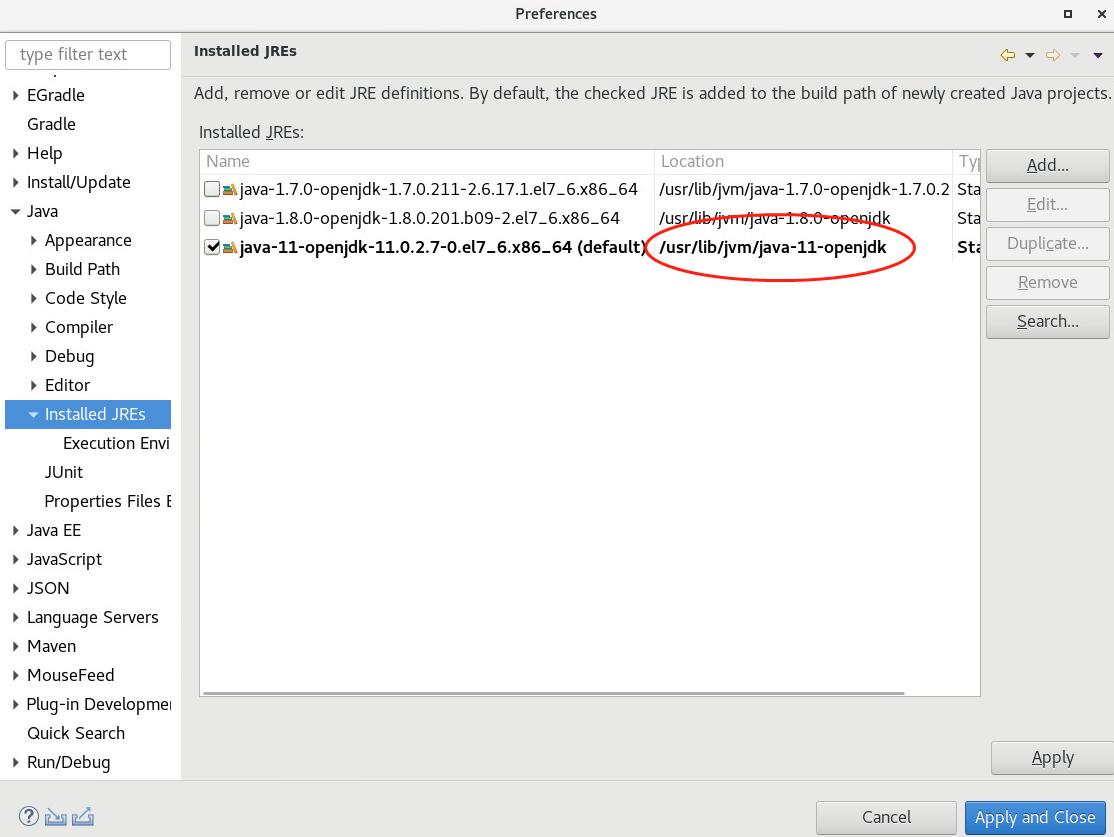Open the export preferences icon

[x=82, y=816]
